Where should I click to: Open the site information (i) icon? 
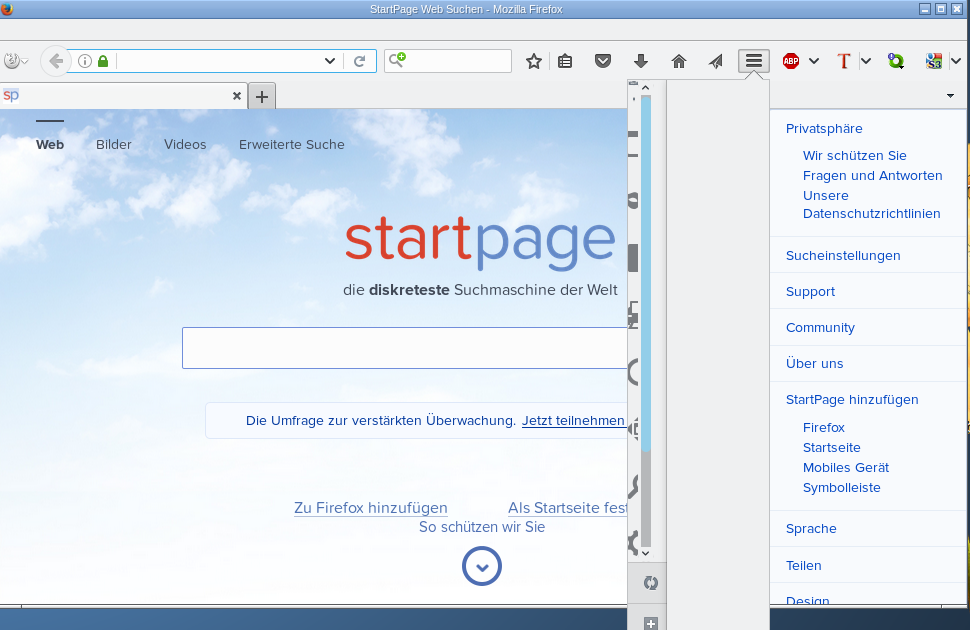coord(85,61)
